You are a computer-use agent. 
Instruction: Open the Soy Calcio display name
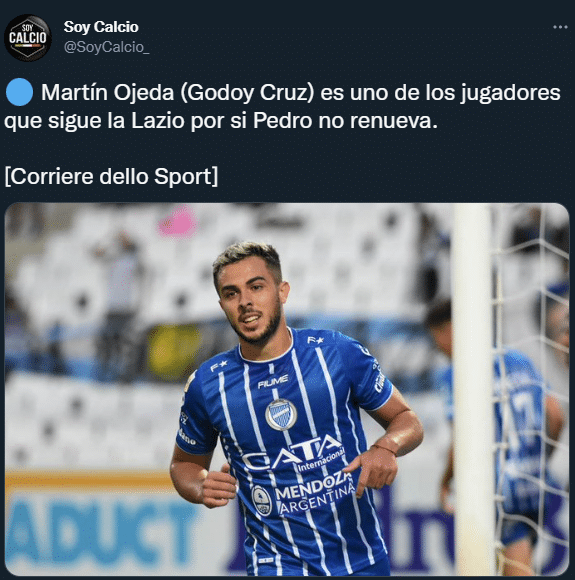click(101, 27)
